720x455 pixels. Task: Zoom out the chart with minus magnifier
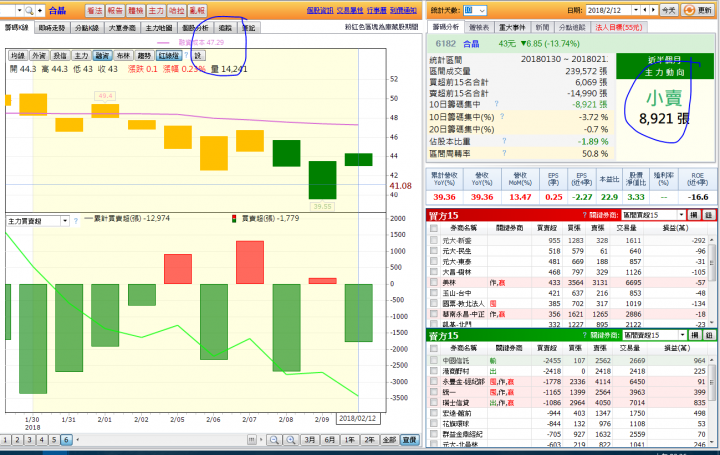click(274, 440)
